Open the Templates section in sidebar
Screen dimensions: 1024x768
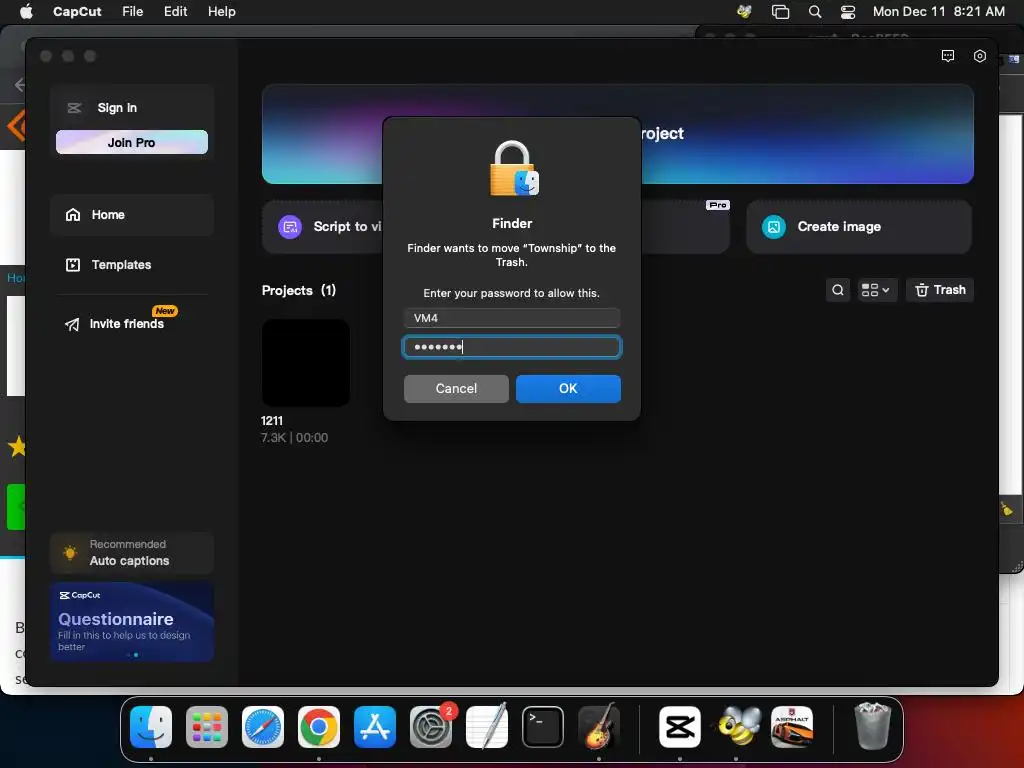(x=132, y=264)
